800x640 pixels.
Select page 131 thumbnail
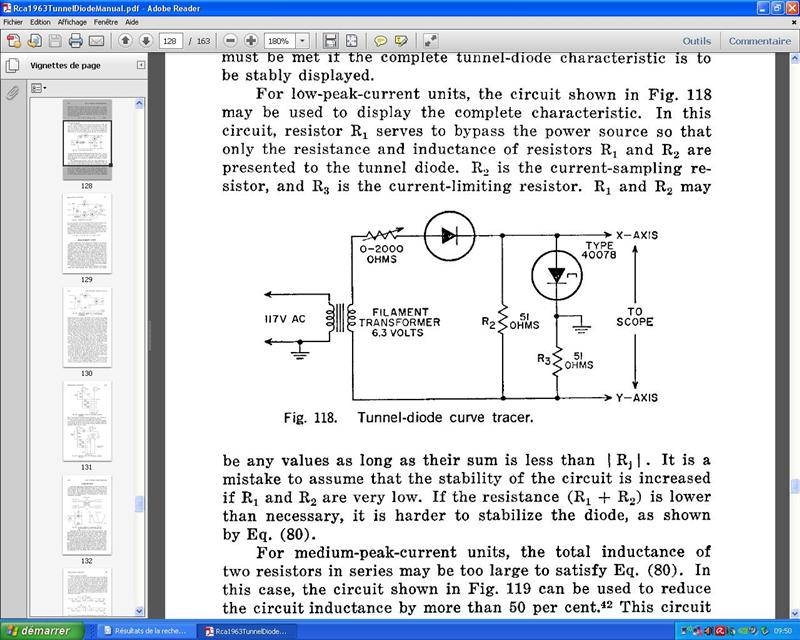pyautogui.click(x=87, y=421)
